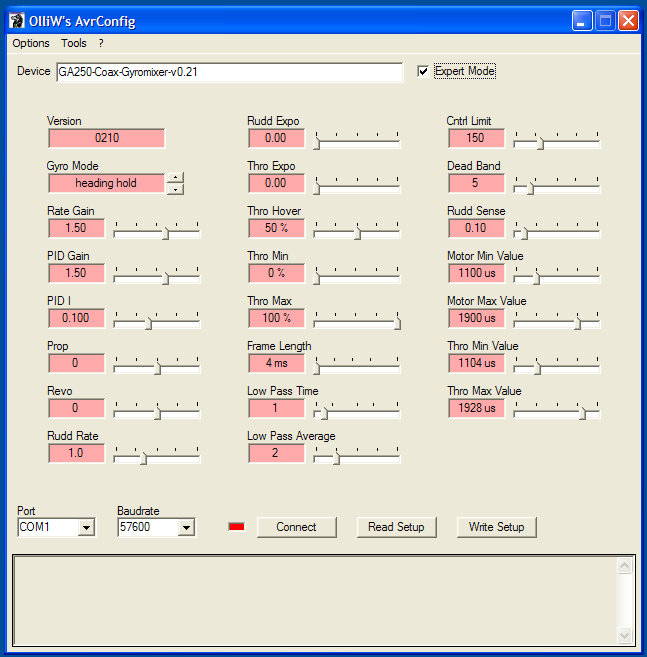Click the Rate Gain slider
Screen dimensions: 647x657
tap(157, 232)
